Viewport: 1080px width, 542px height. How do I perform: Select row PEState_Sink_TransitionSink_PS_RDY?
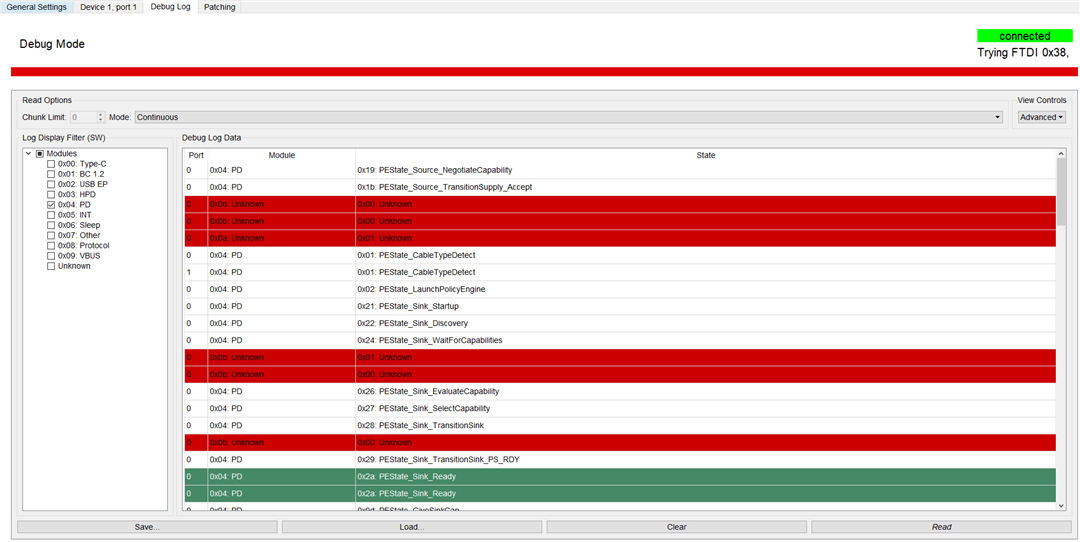pos(620,459)
